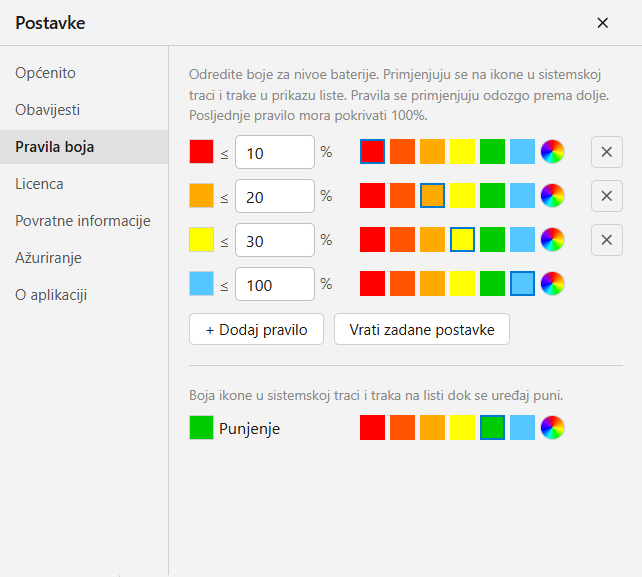The image size is (642, 577).
Task: Pick amber swatch for the 10% rule
Action: [432, 152]
